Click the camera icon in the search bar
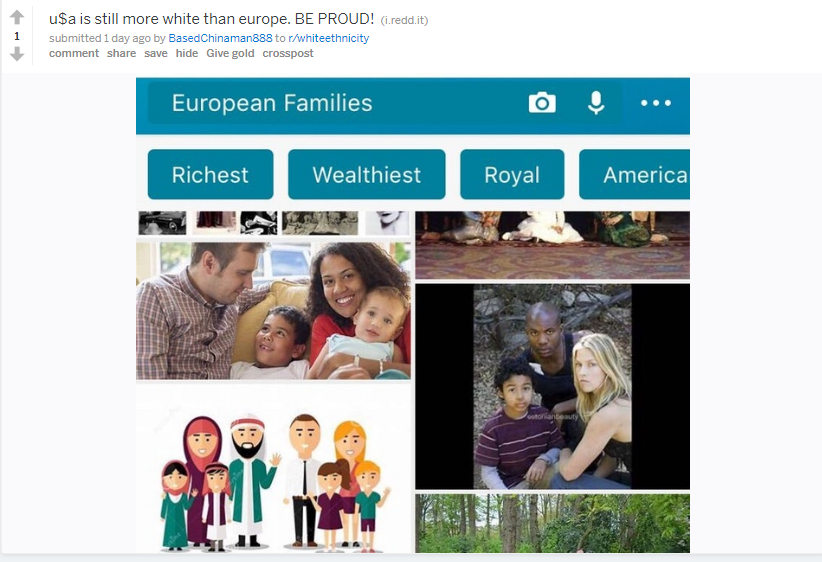The height and width of the screenshot is (562, 822). click(x=542, y=103)
